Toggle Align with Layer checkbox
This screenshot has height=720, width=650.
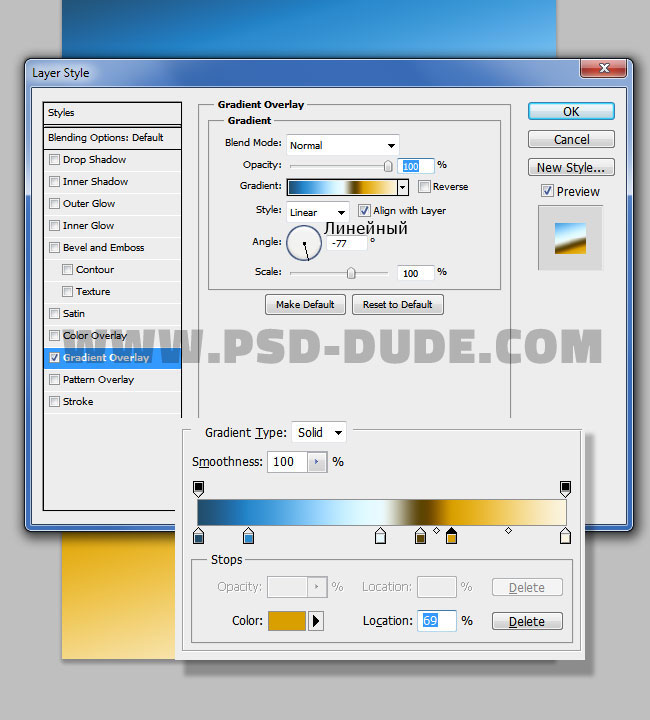point(364,210)
